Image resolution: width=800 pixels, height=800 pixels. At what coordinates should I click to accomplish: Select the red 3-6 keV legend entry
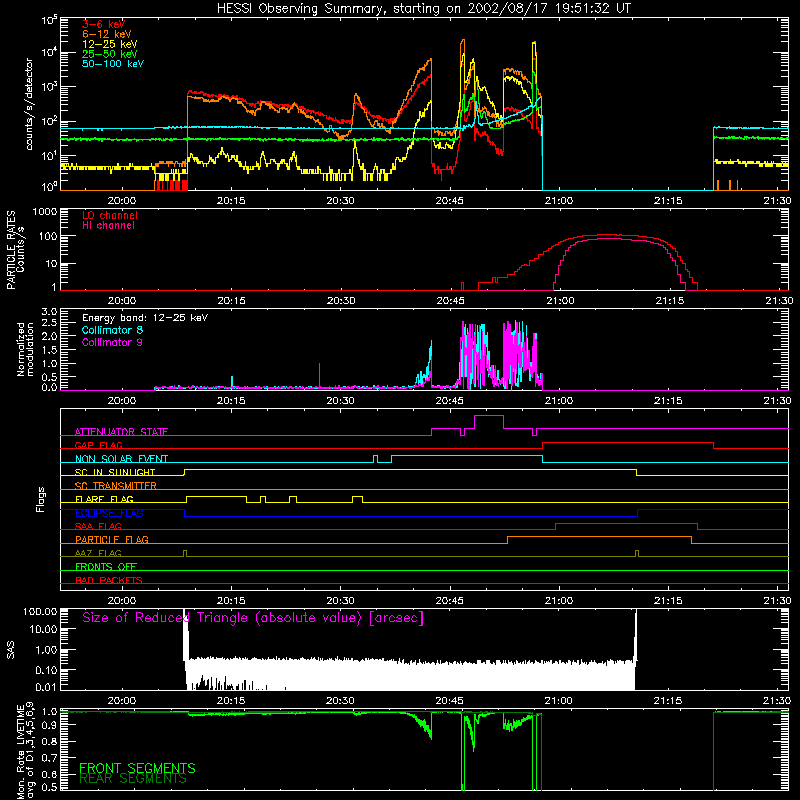[x=103, y=24]
